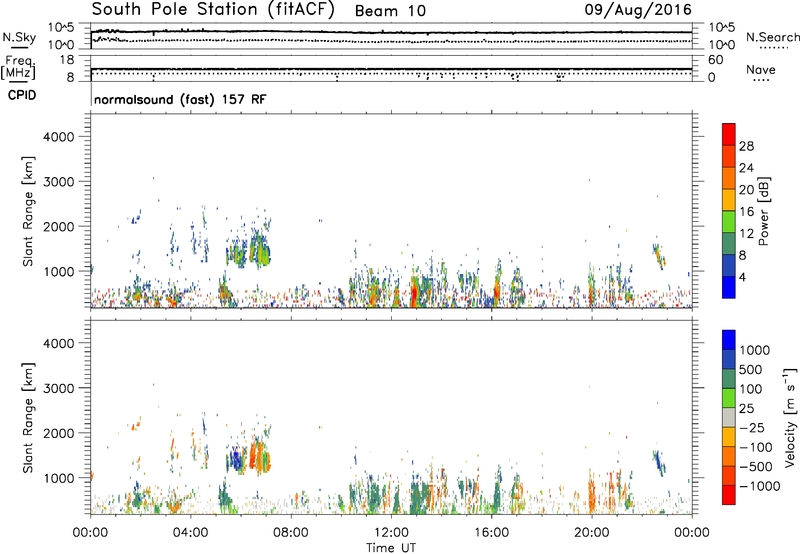Click the '08:00' time tick label
Image resolution: width=800 pixels, height=554 pixels.
[x=290, y=533]
